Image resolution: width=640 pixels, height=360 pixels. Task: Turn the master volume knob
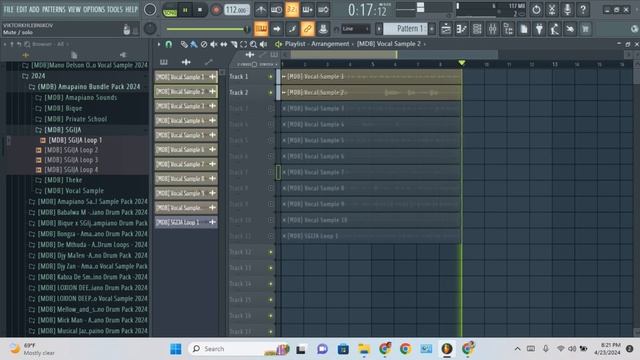point(150,10)
